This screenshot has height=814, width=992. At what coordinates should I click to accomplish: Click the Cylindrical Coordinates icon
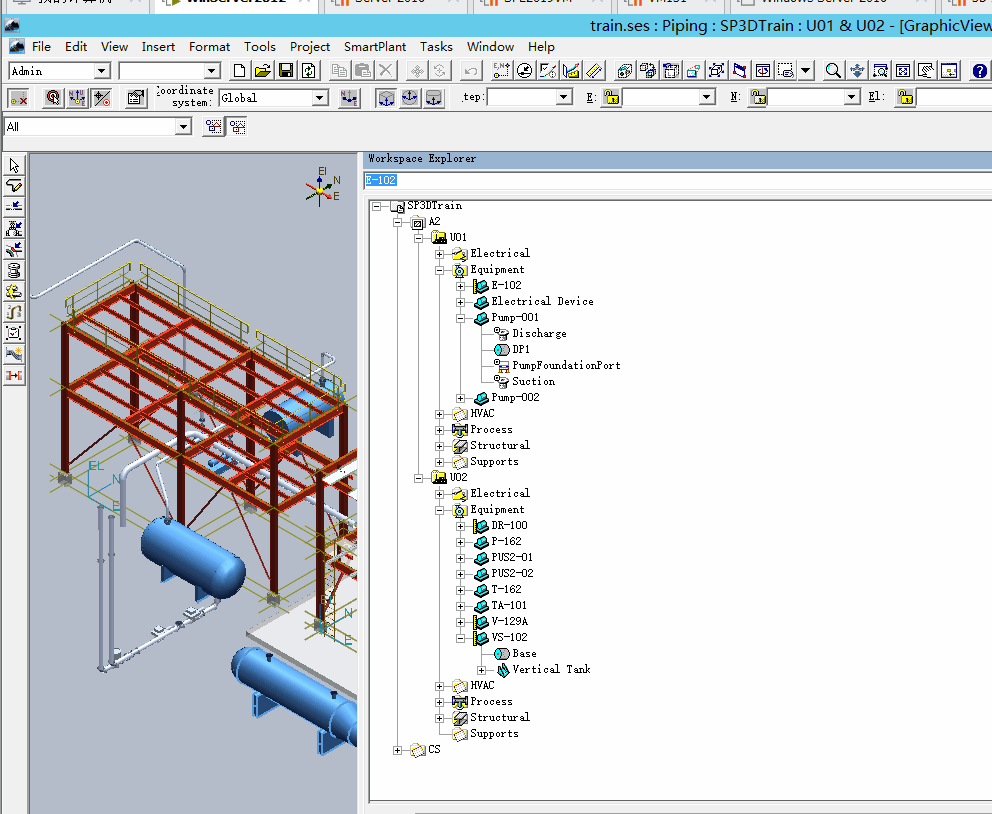pyautogui.click(x=434, y=98)
